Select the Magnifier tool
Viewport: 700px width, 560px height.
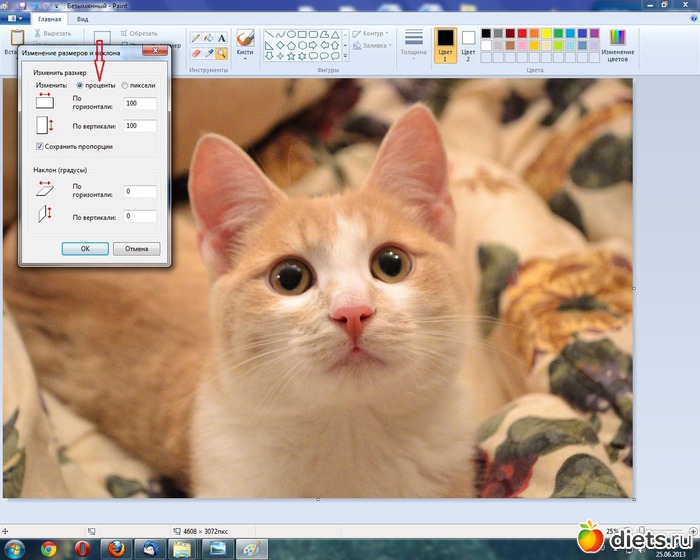[x=223, y=52]
